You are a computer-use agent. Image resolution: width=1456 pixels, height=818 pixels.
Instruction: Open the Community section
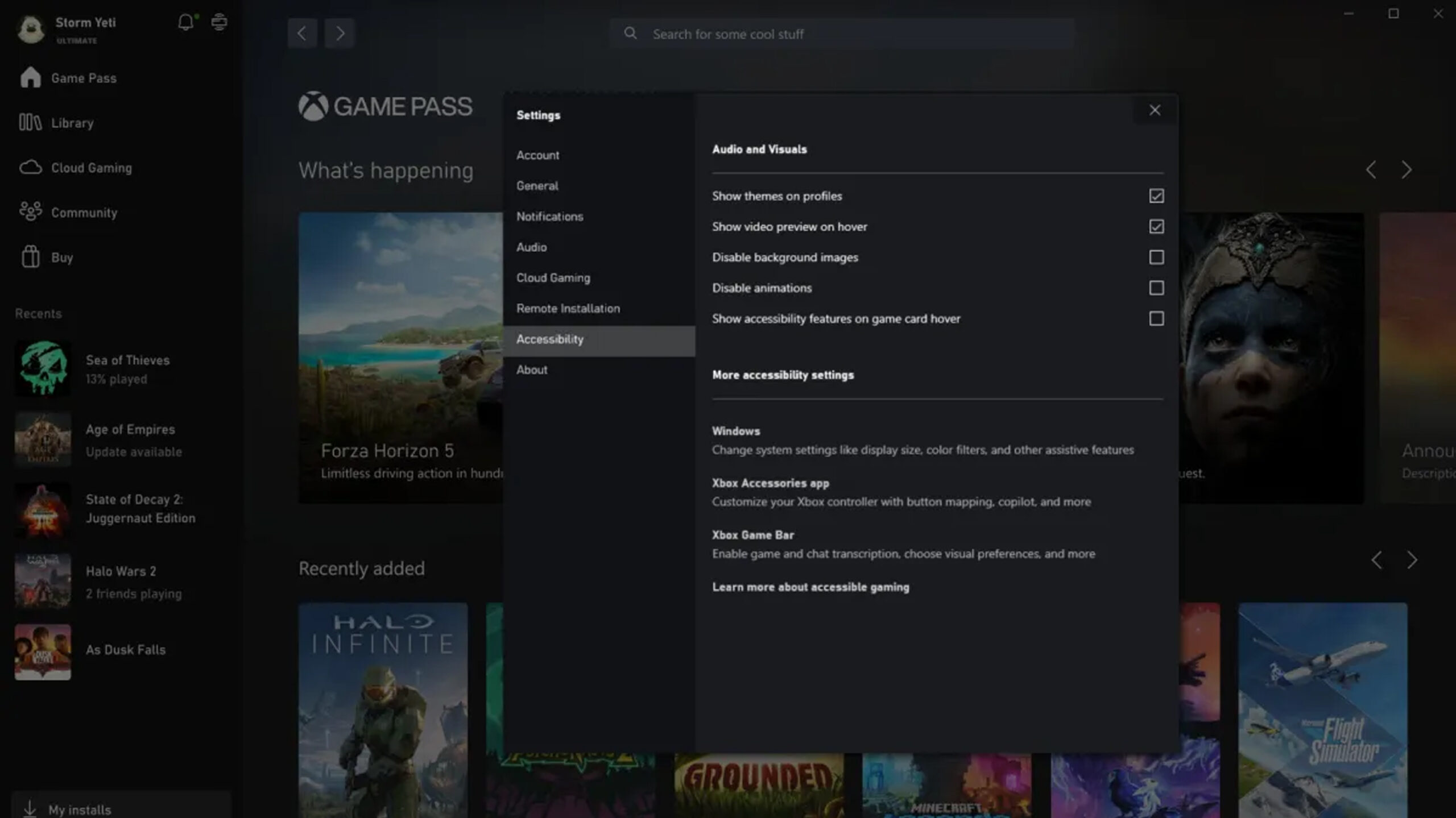coord(84,213)
